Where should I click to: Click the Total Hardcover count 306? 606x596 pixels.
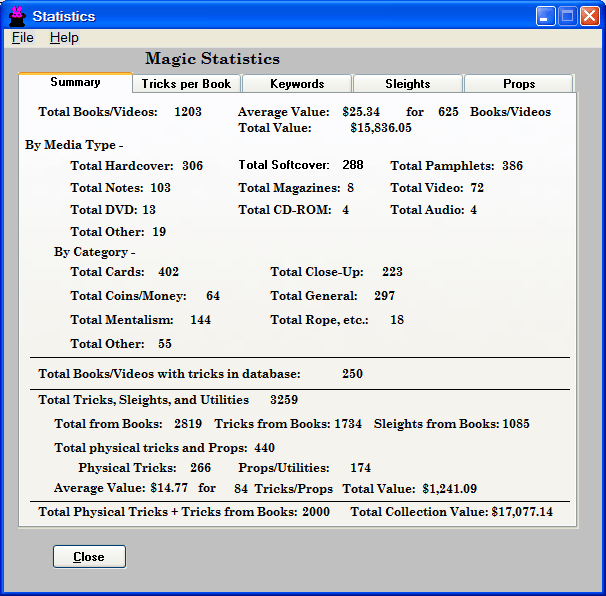coord(192,166)
